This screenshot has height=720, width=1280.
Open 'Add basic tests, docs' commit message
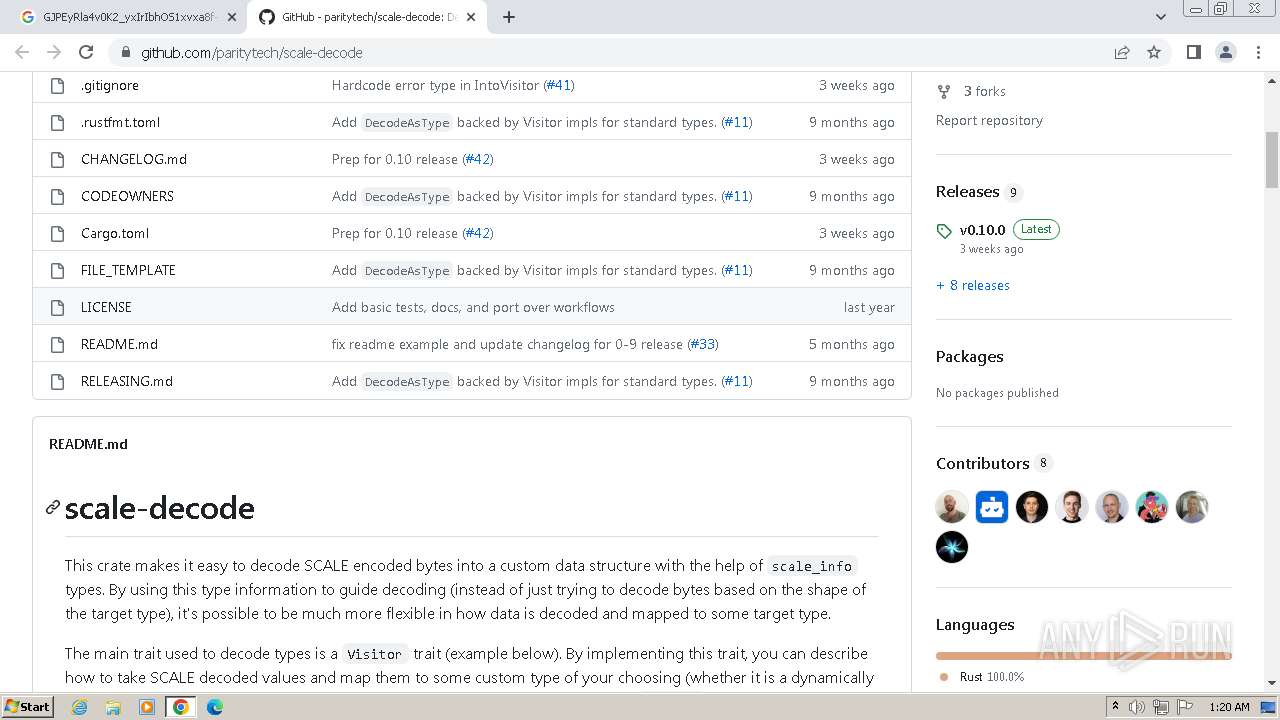pos(473,307)
